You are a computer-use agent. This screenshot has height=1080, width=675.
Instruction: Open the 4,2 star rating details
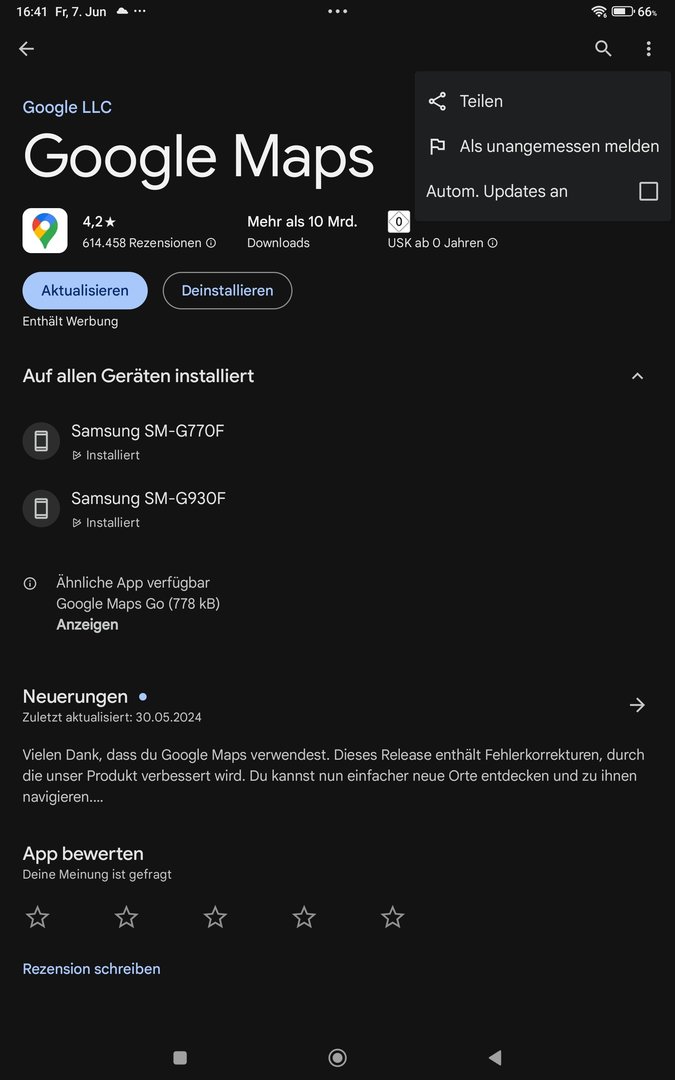point(99,222)
